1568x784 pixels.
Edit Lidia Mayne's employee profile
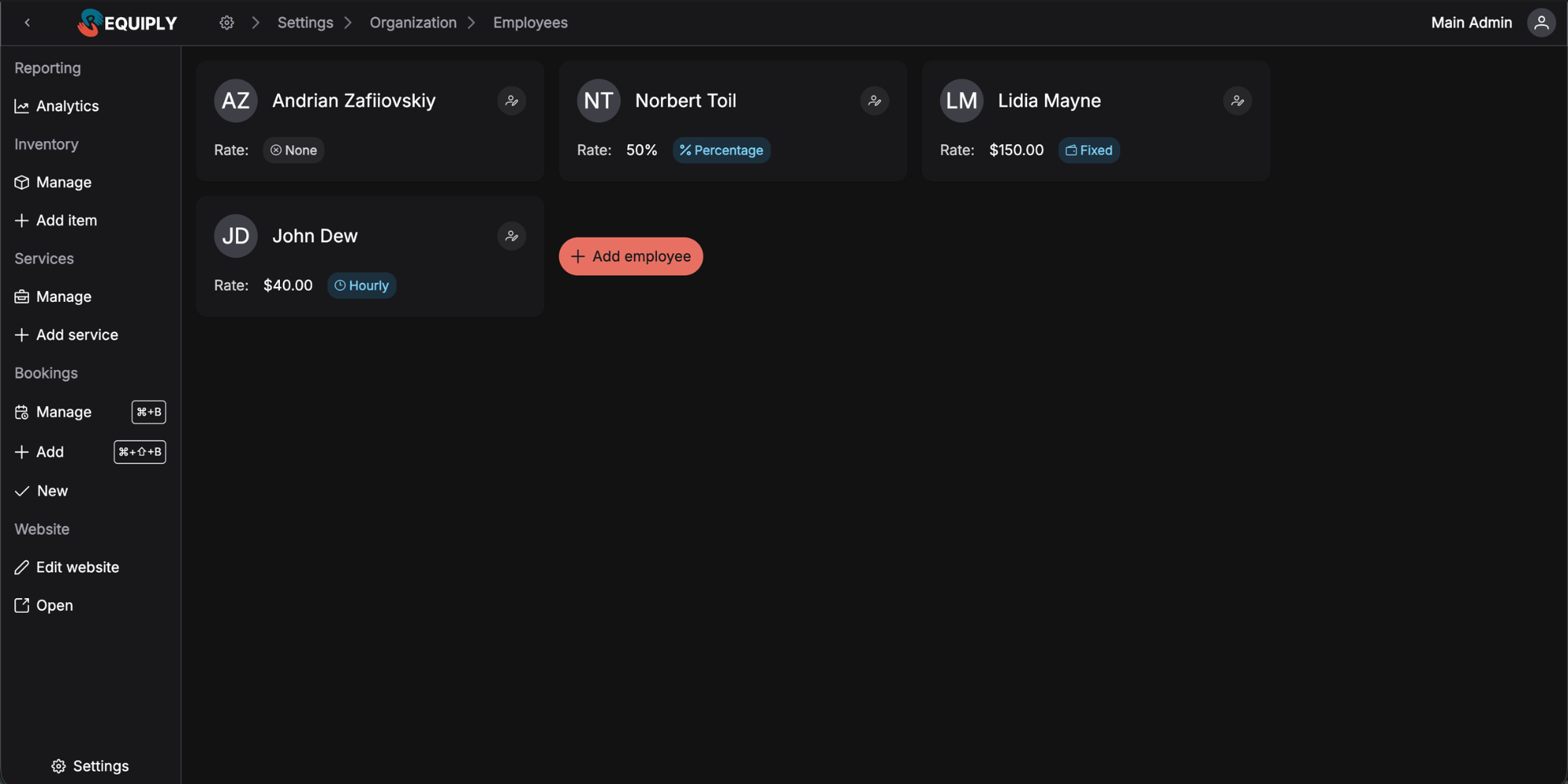[x=1237, y=100]
